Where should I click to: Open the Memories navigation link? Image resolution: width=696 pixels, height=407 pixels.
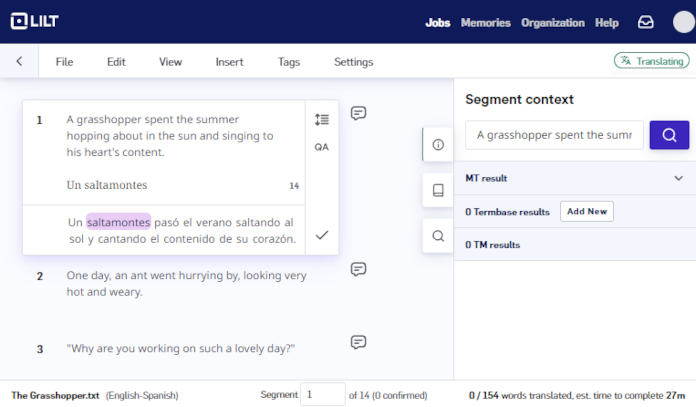pyautogui.click(x=486, y=23)
